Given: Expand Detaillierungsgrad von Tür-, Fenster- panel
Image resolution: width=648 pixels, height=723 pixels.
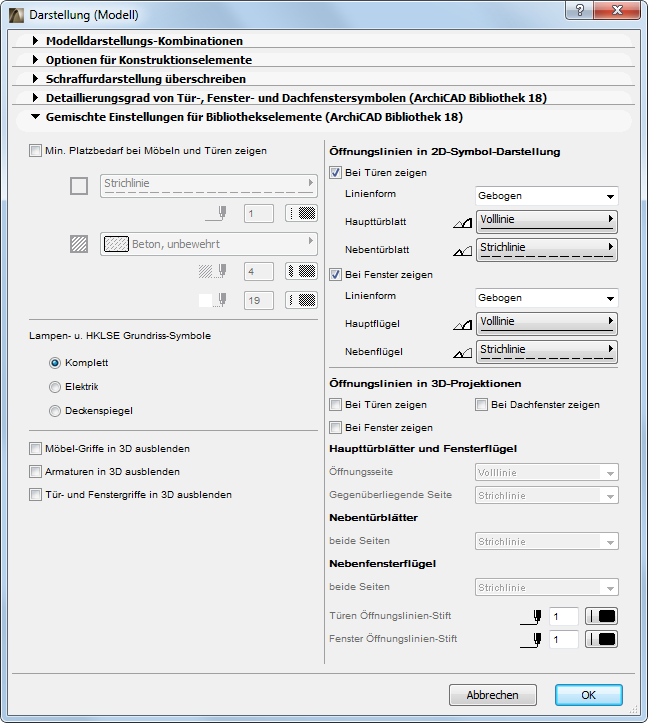Looking at the screenshot, I should (x=35, y=98).
